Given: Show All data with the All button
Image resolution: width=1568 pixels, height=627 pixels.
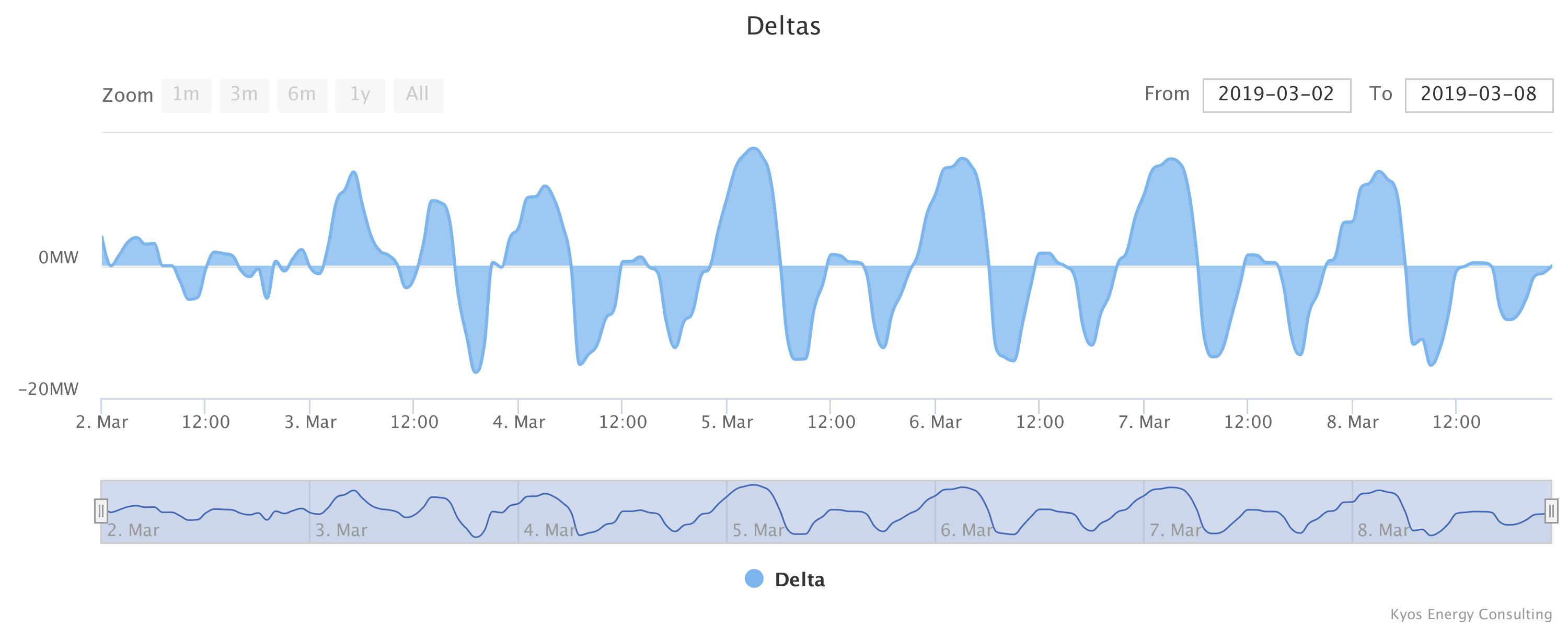Looking at the screenshot, I should point(418,95).
